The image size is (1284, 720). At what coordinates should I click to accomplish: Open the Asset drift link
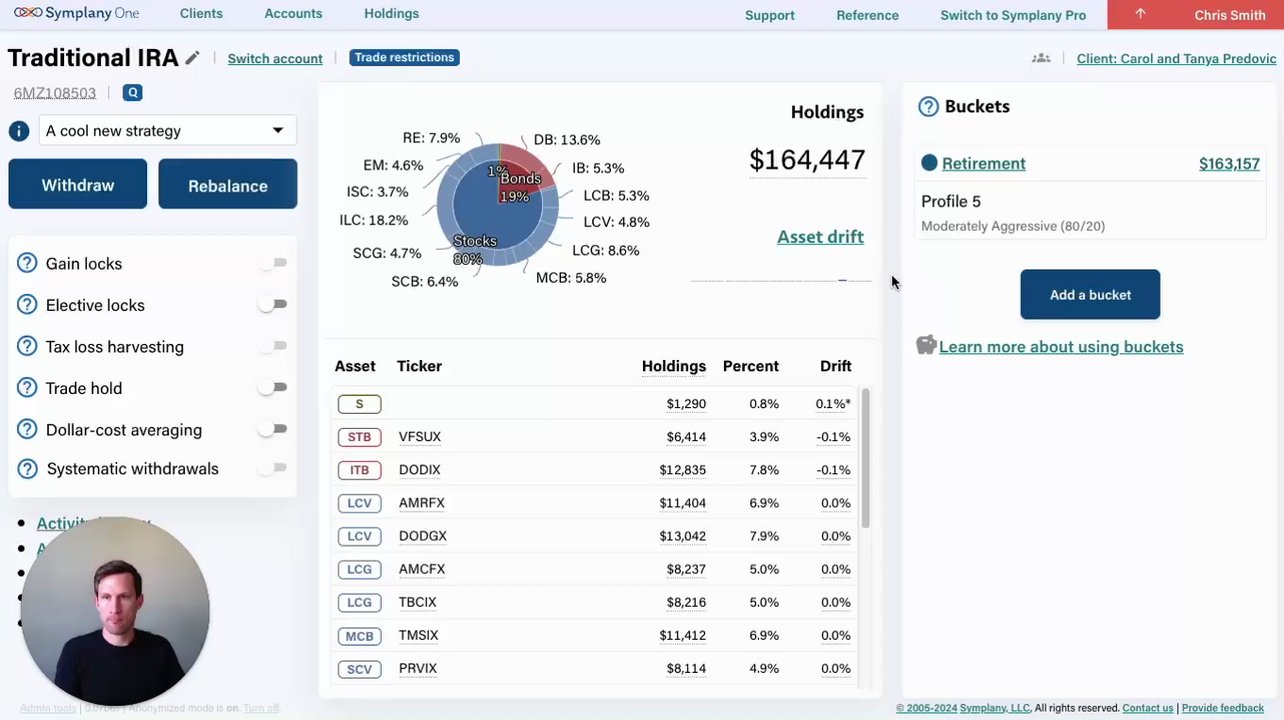(820, 237)
